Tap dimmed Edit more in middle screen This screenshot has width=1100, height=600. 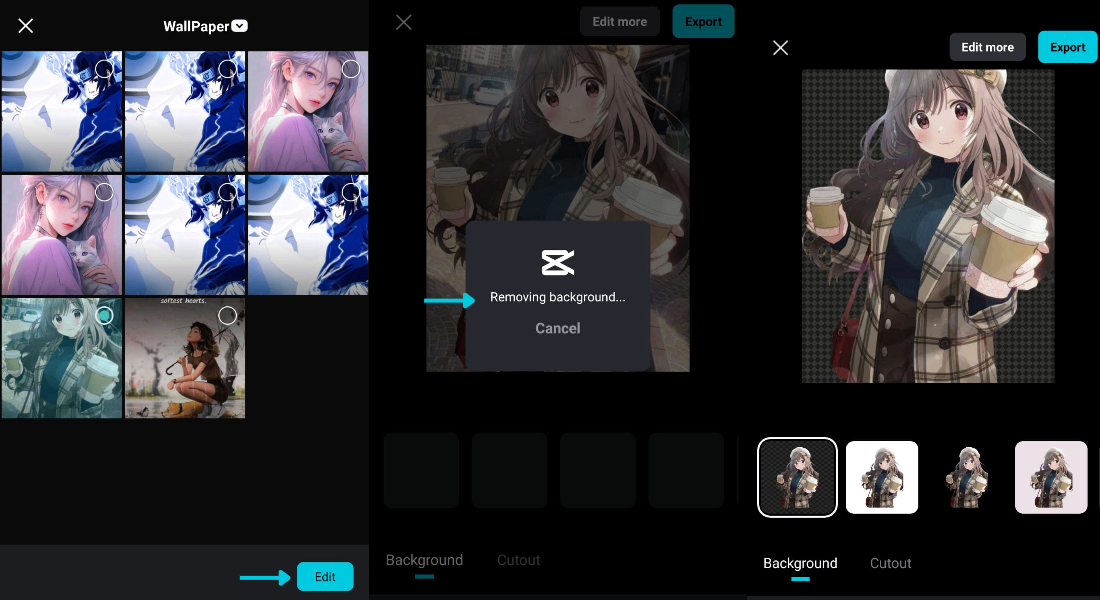click(x=619, y=22)
